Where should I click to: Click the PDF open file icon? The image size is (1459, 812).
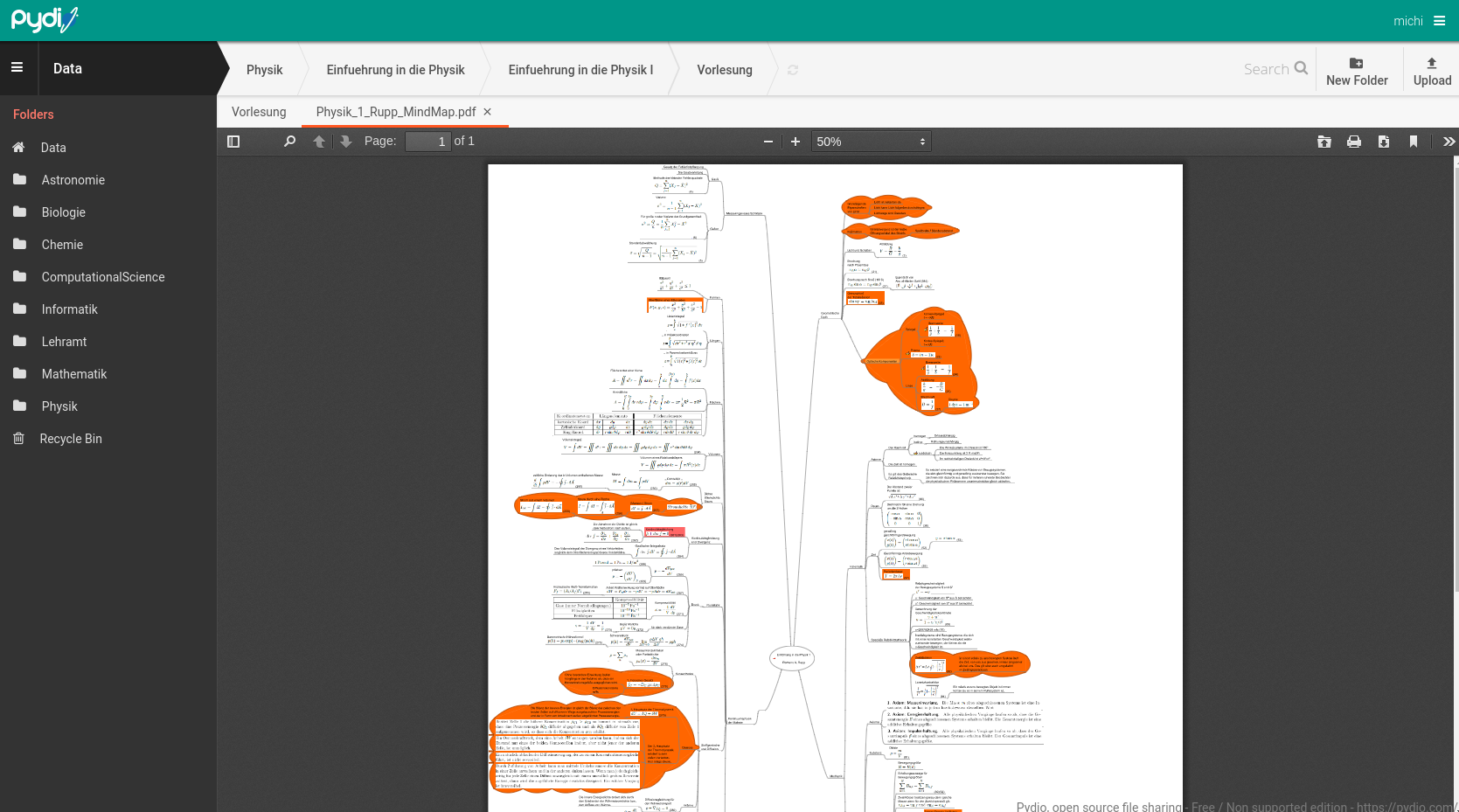[x=1324, y=142]
